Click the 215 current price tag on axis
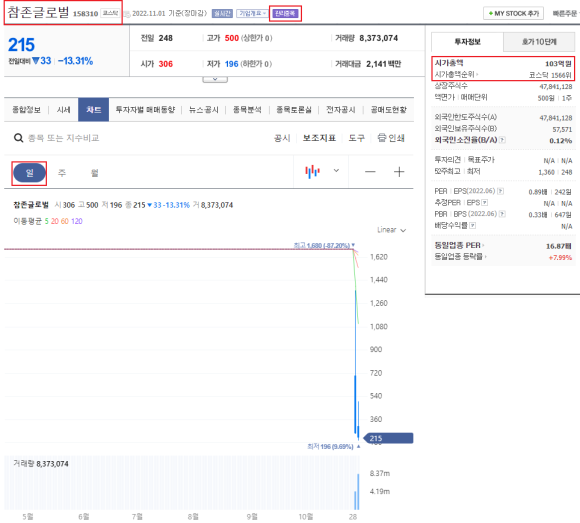 point(388,438)
